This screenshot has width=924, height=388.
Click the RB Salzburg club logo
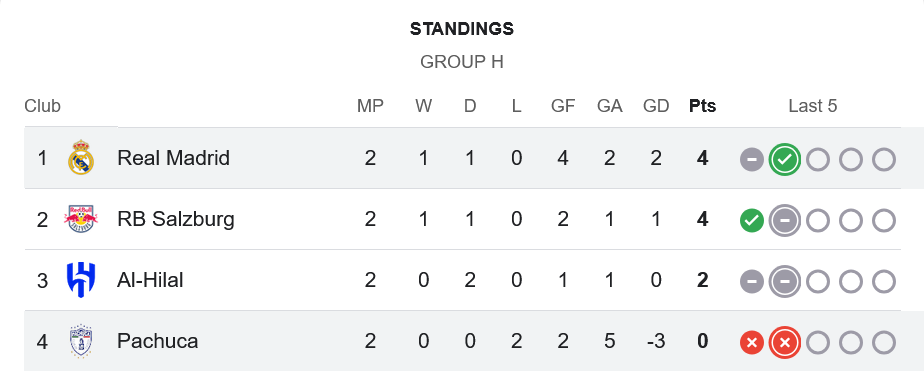coord(81,219)
